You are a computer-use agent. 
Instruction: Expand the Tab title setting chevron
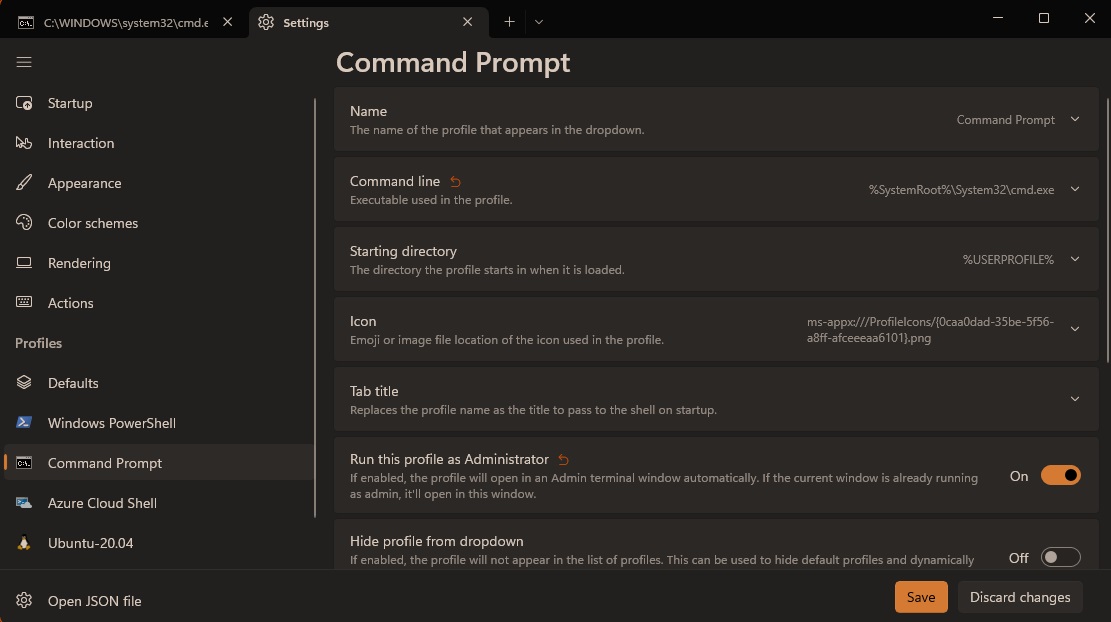1075,399
